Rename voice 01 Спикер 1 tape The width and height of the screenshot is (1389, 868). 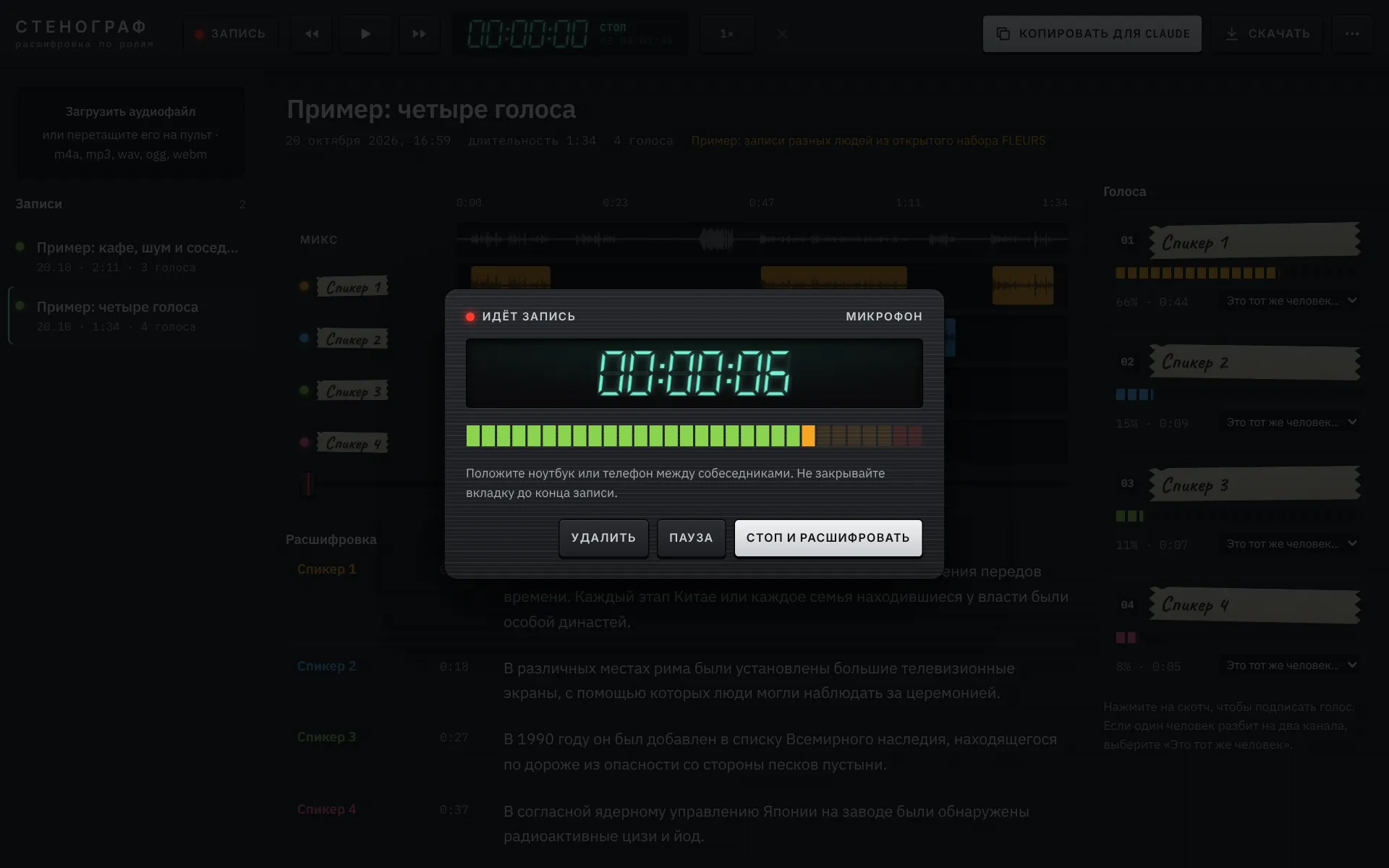(1254, 241)
